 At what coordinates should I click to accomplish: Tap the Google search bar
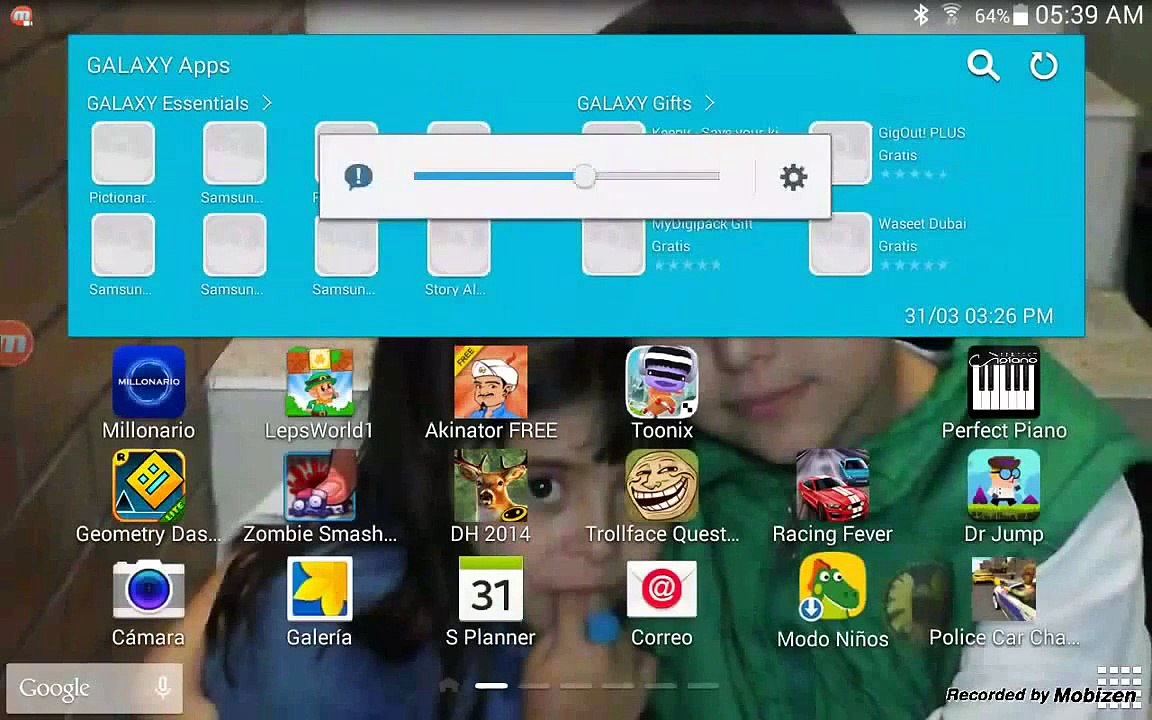coord(94,688)
